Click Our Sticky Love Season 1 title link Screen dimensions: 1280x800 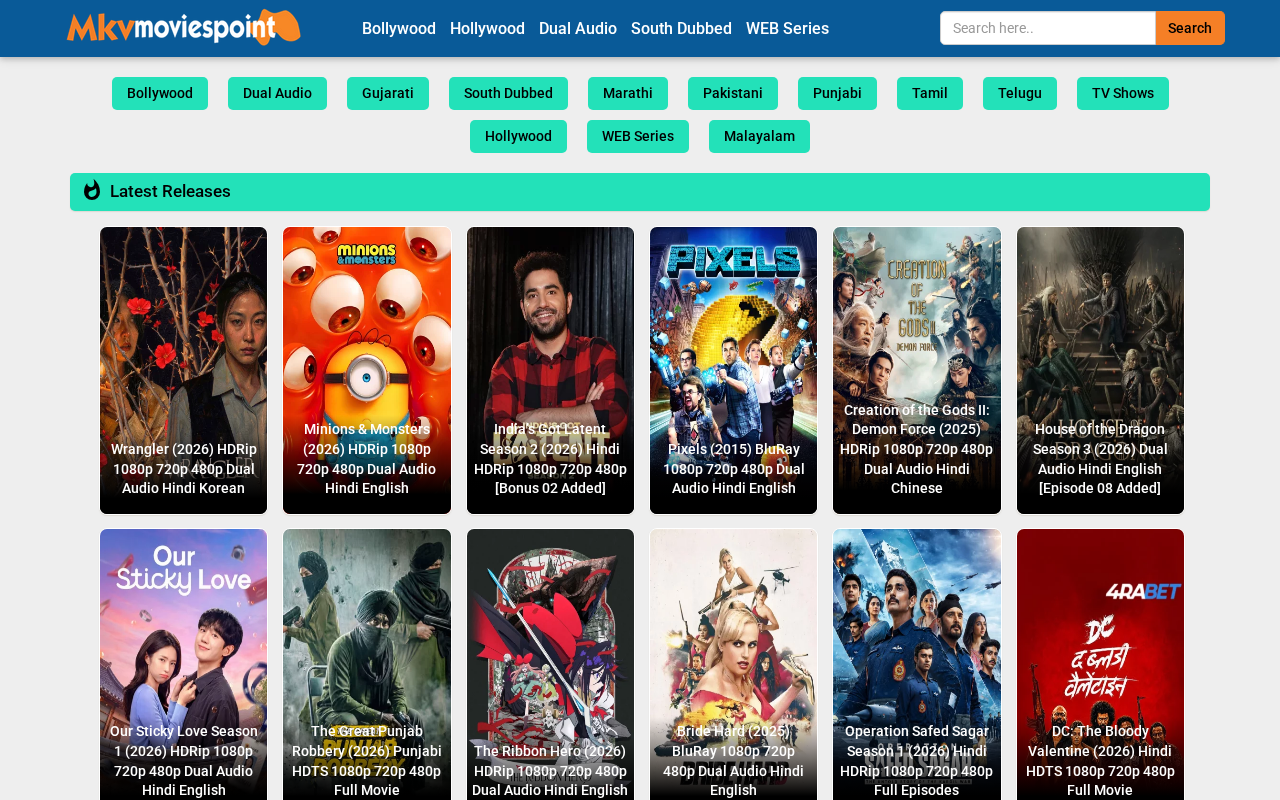tap(184, 761)
